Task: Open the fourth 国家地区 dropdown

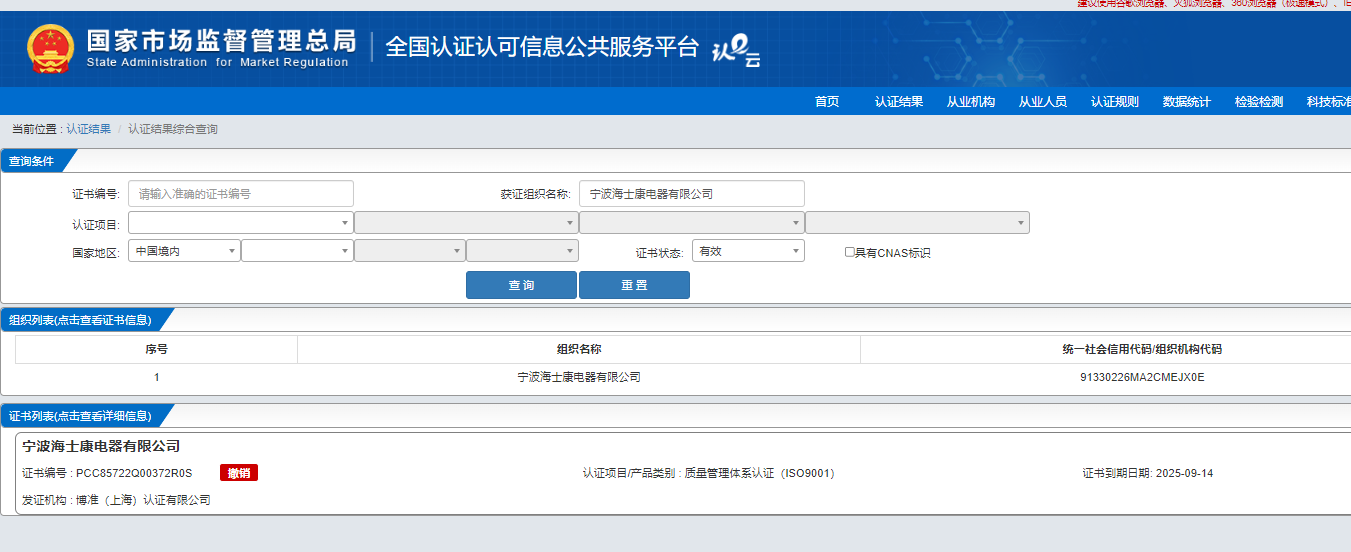Action: pos(523,251)
